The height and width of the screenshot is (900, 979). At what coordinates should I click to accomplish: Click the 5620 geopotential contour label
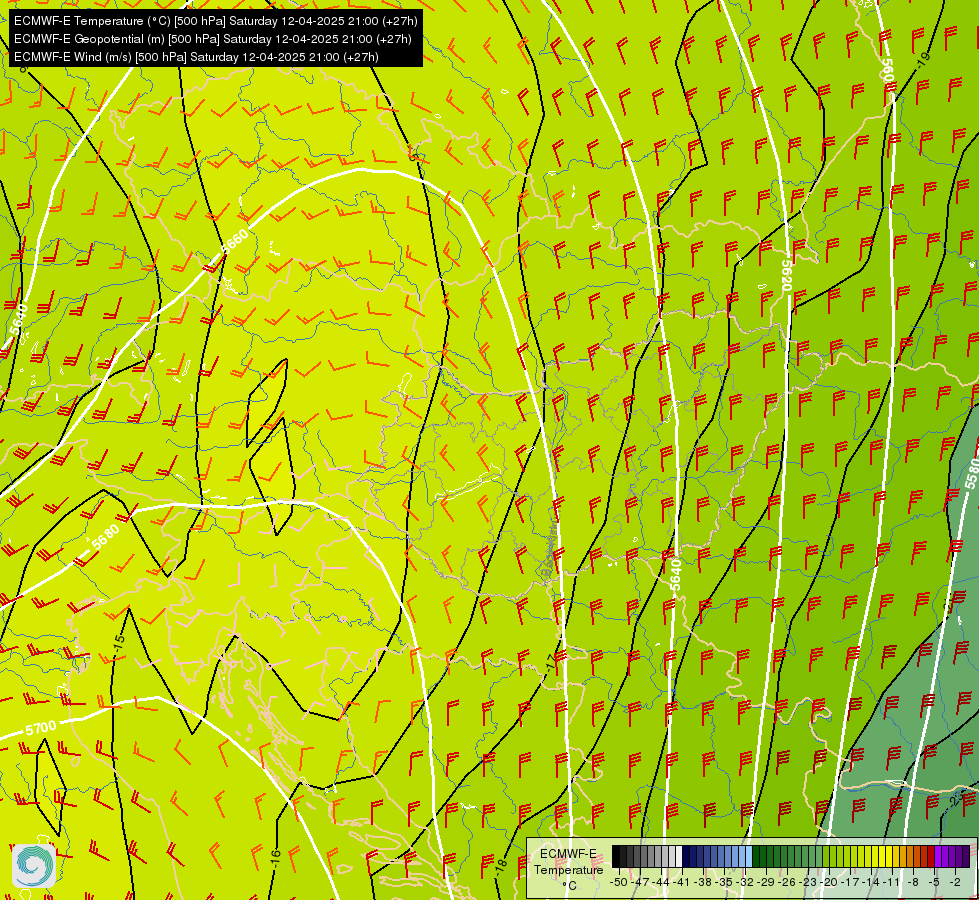[x=787, y=275]
